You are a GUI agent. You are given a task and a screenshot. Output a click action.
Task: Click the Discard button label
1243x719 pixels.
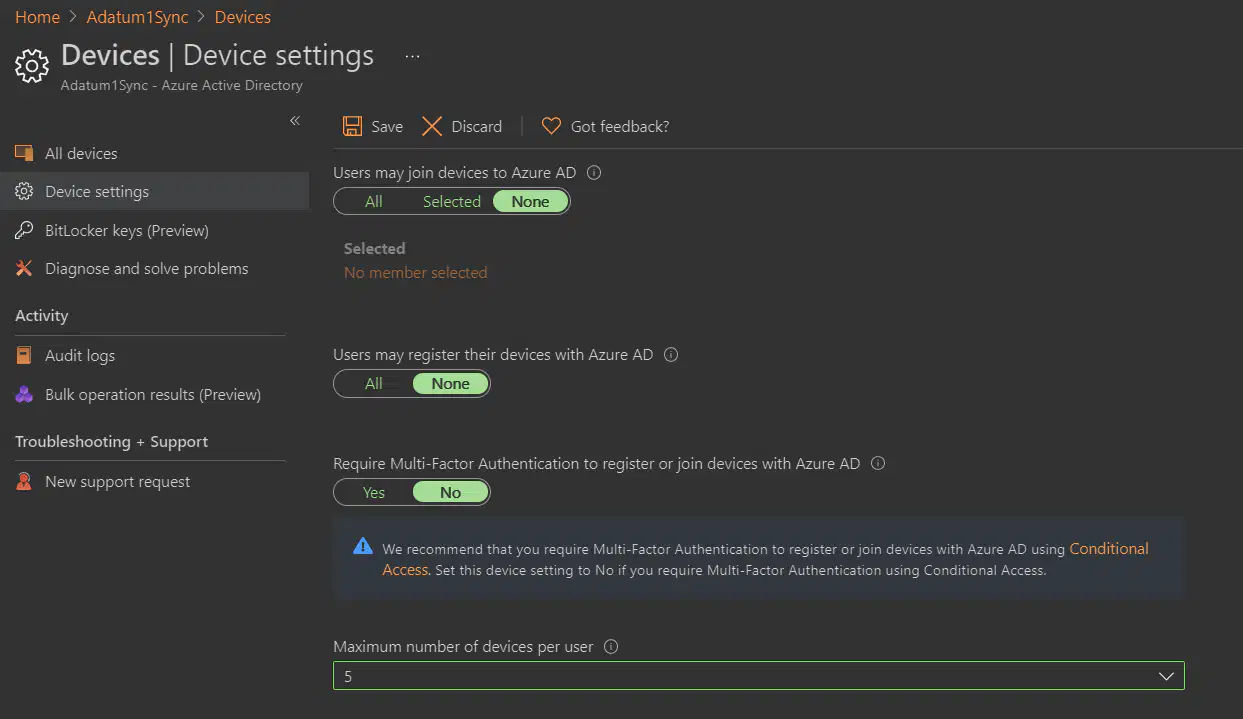(x=477, y=126)
